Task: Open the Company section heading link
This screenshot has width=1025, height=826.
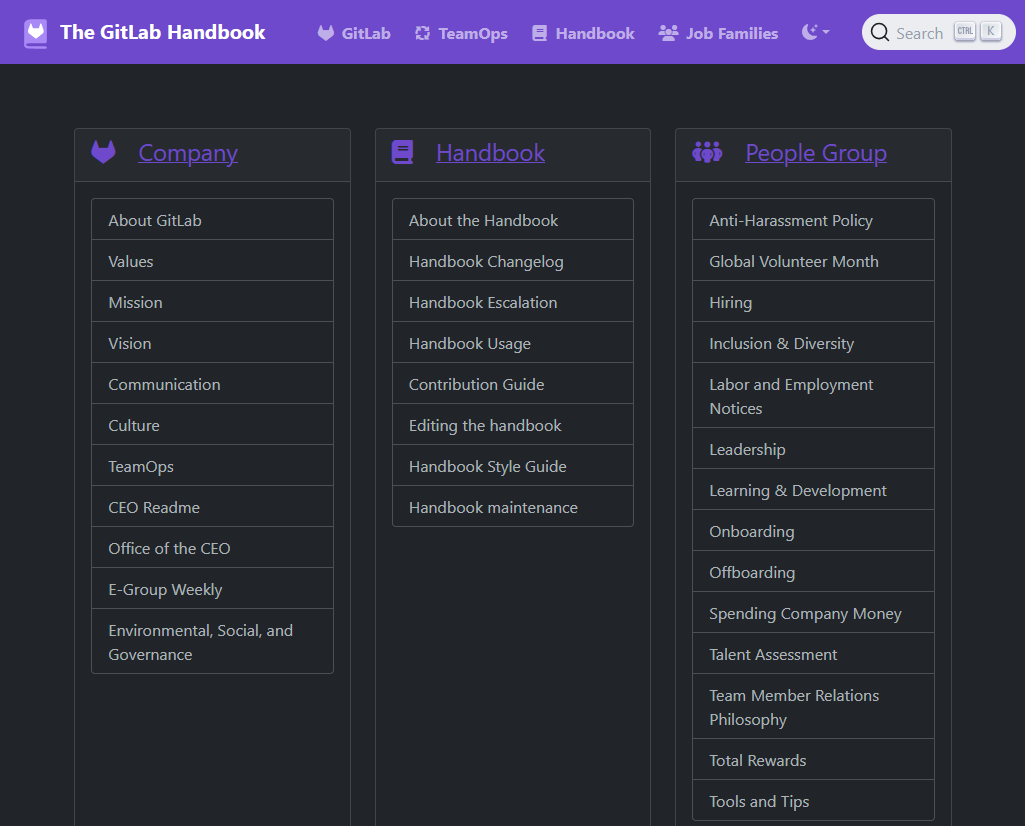Action: point(188,153)
